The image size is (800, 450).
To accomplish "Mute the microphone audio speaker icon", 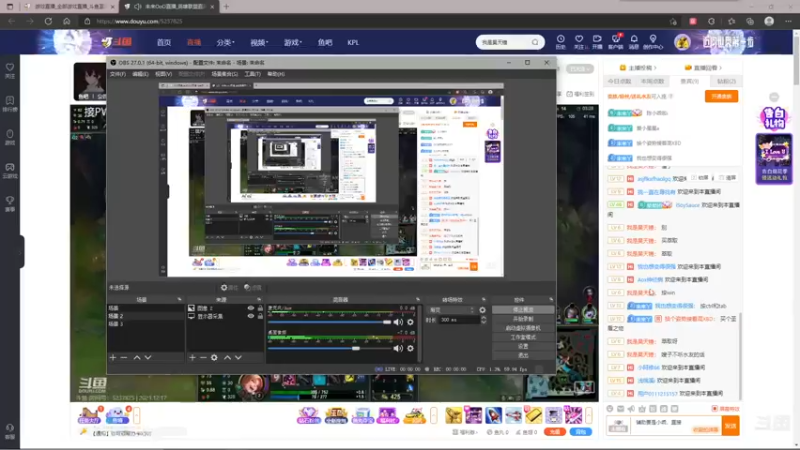I will 398,322.
